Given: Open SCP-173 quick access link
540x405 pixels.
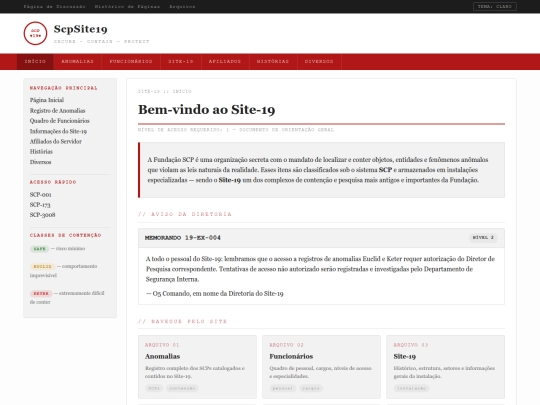Looking at the screenshot, I should (40, 205).
